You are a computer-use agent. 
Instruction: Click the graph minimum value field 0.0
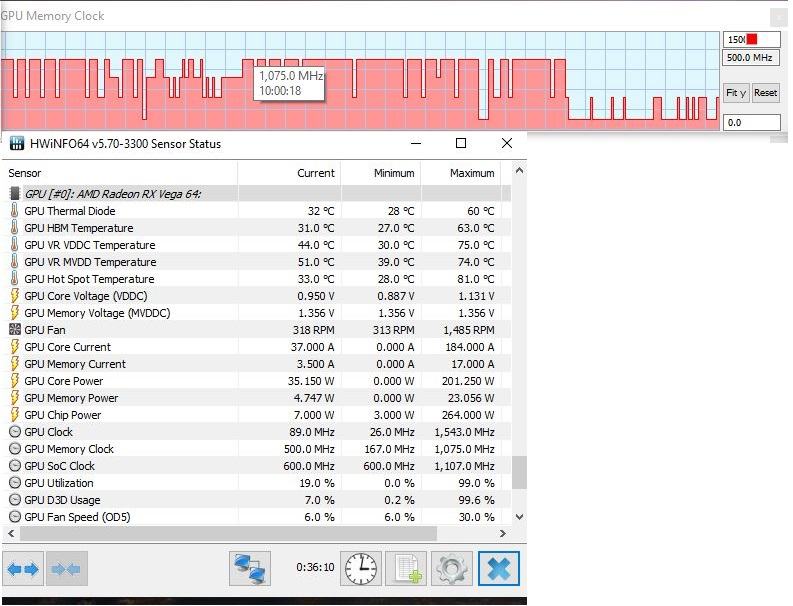tap(752, 122)
